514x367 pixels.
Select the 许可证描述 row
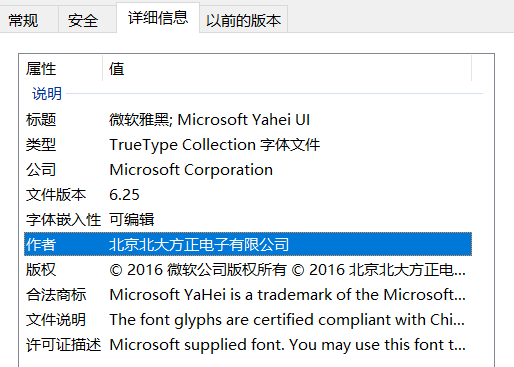pyautogui.click(x=248, y=345)
